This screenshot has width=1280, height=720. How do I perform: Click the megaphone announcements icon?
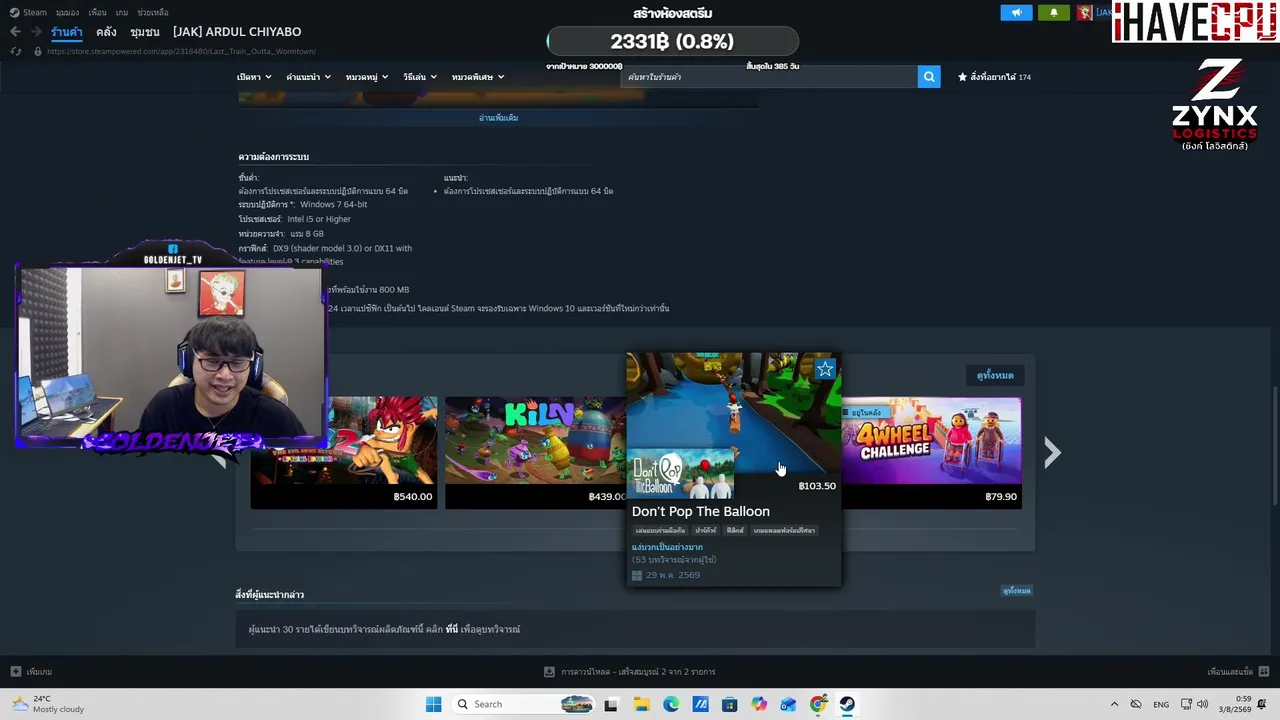tap(1016, 13)
